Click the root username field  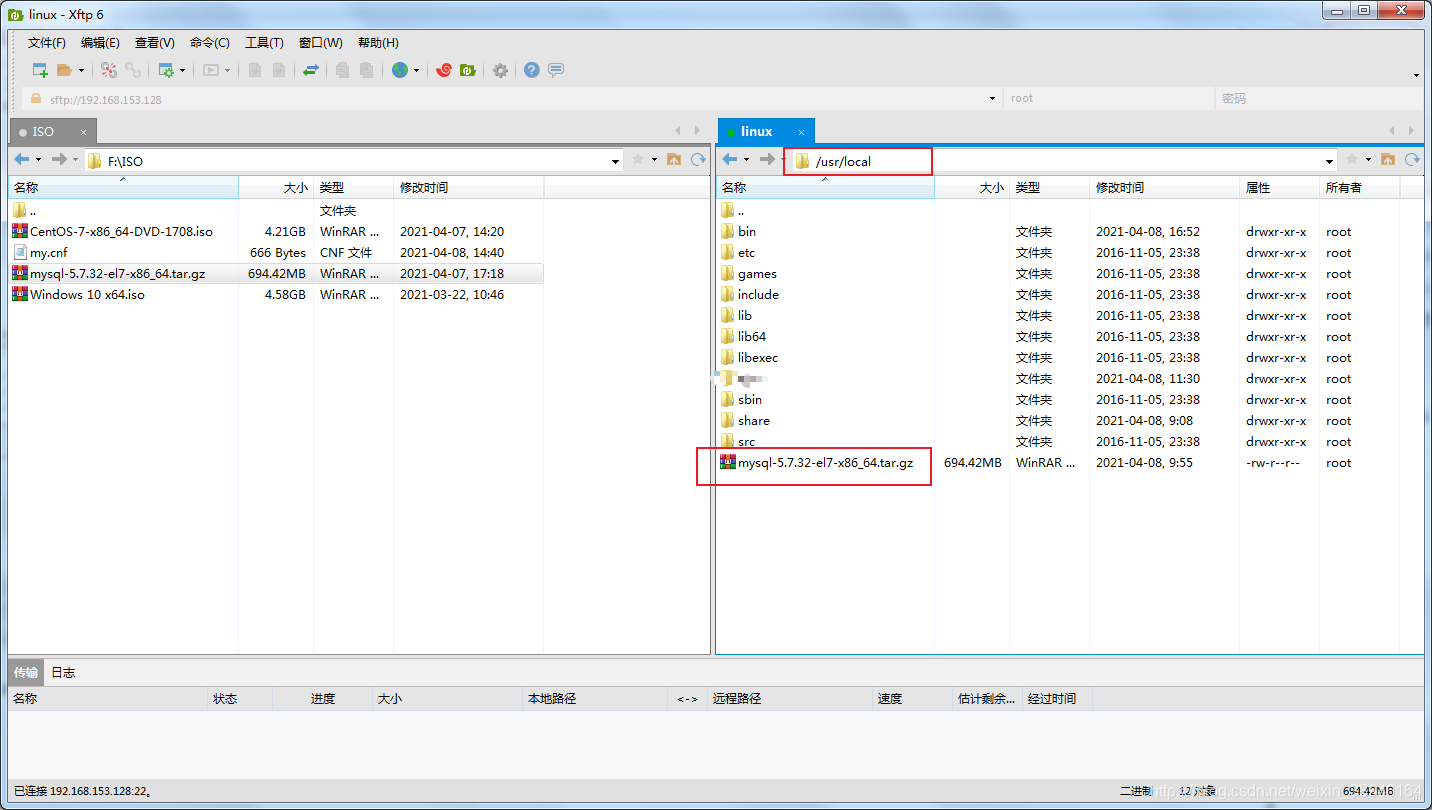[1109, 99]
